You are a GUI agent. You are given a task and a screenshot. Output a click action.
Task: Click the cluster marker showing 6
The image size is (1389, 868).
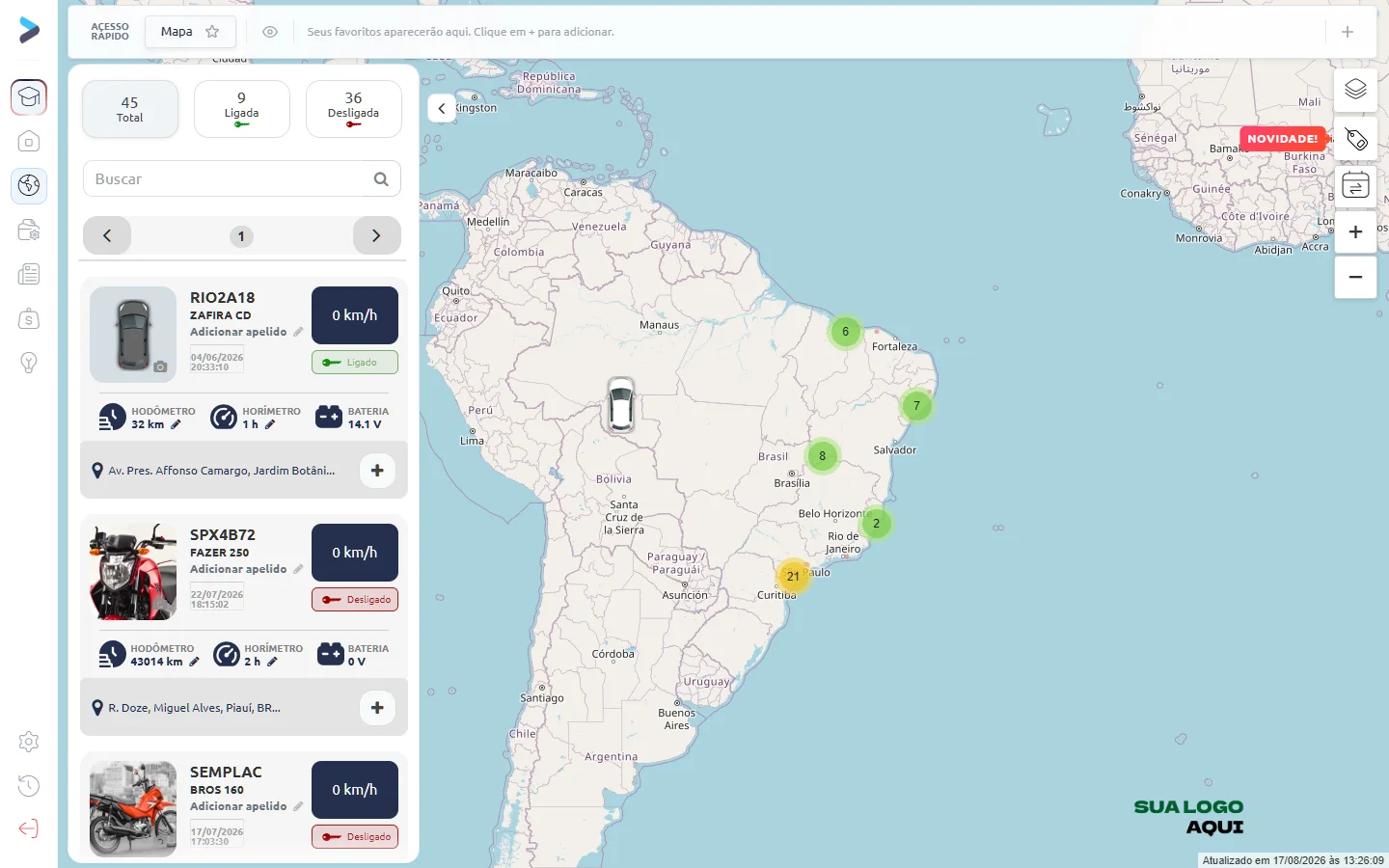(x=845, y=332)
